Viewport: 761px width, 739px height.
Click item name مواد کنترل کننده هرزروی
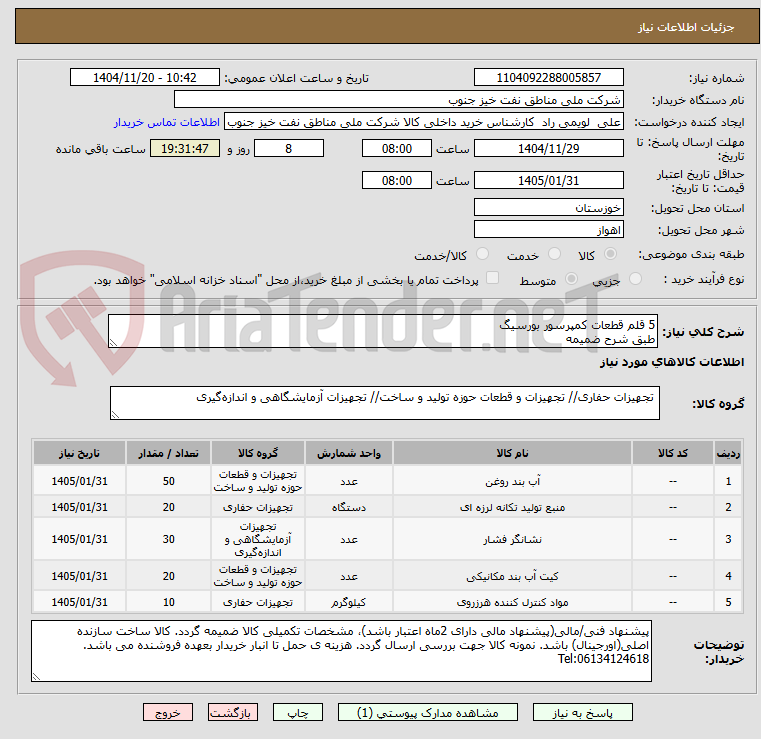tap(512, 602)
